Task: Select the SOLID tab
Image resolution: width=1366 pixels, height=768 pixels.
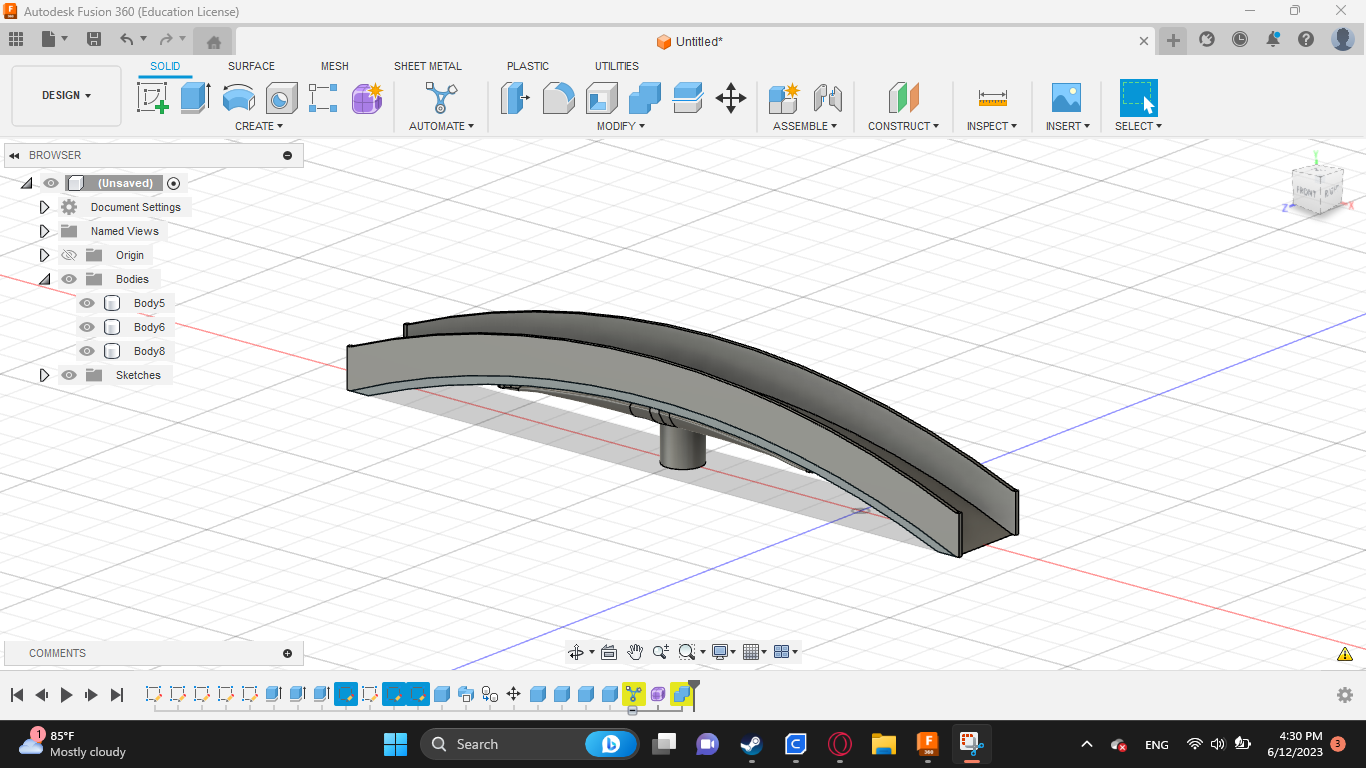Action: pos(165,66)
